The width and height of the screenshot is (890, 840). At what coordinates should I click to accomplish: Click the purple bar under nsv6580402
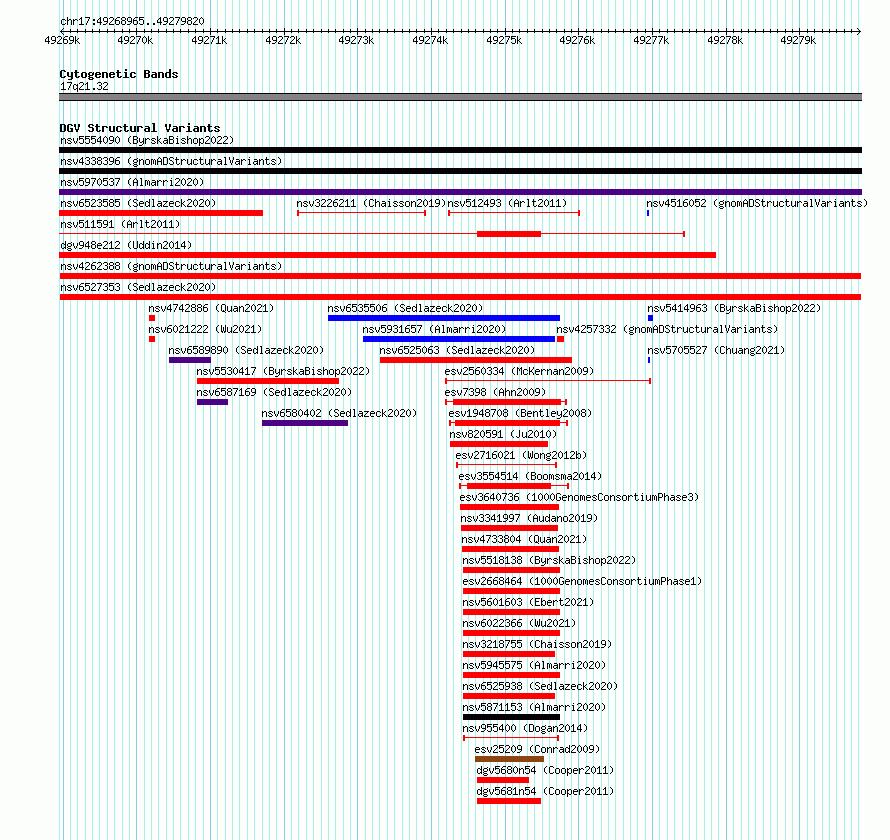(x=305, y=423)
